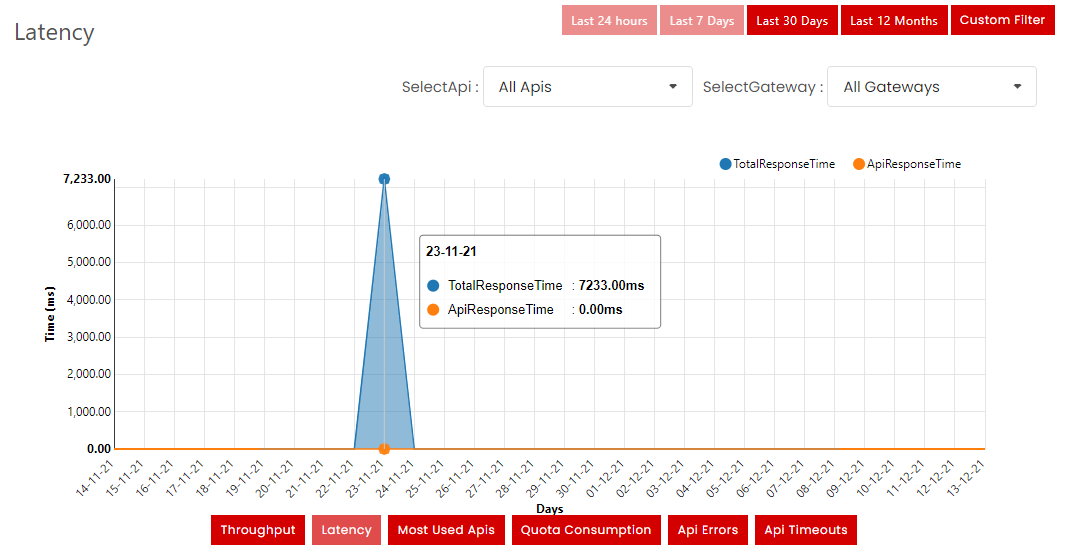Click the All Apis dropdown arrow
1065x557 pixels.
[x=673, y=87]
